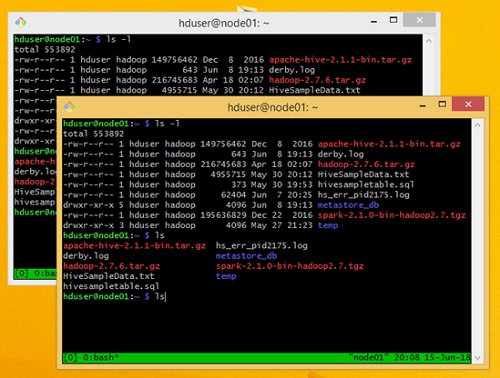Click the '"node01"' host name in tmux status bar

[368, 357]
